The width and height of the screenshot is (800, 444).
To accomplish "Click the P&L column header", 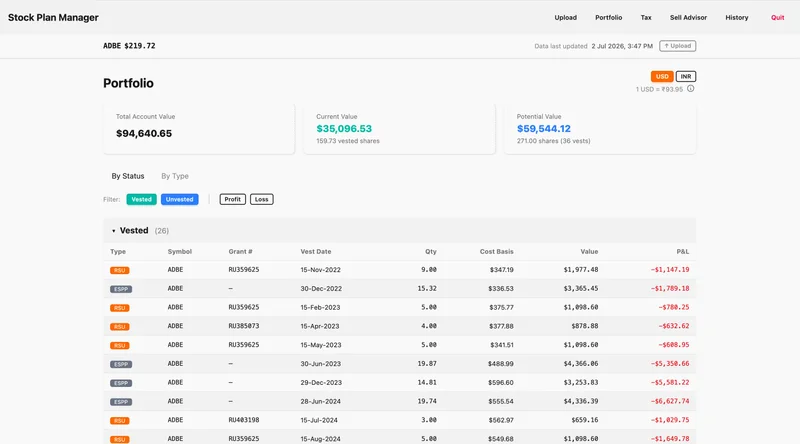I will [x=683, y=252].
